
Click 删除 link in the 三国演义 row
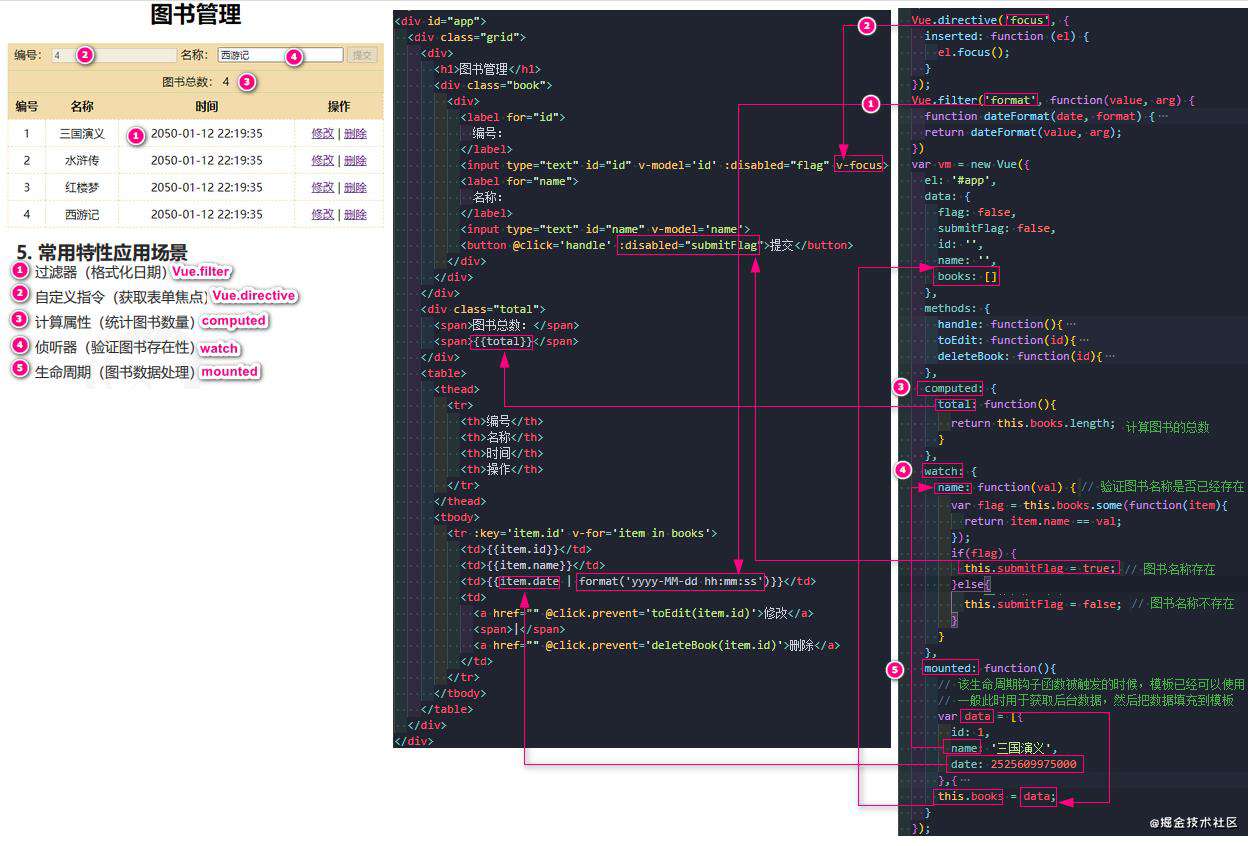[x=355, y=133]
